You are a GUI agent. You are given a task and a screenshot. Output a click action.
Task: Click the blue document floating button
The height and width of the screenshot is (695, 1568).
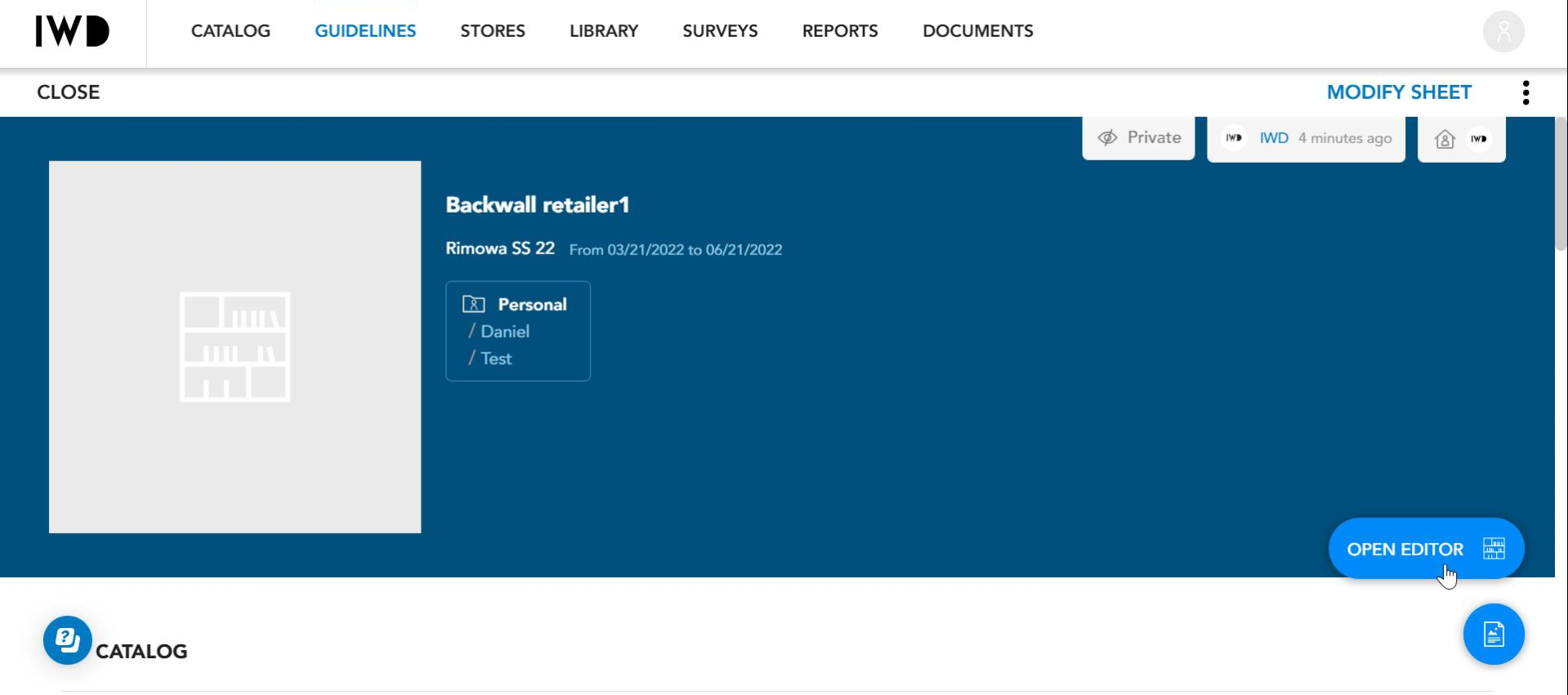click(1494, 634)
